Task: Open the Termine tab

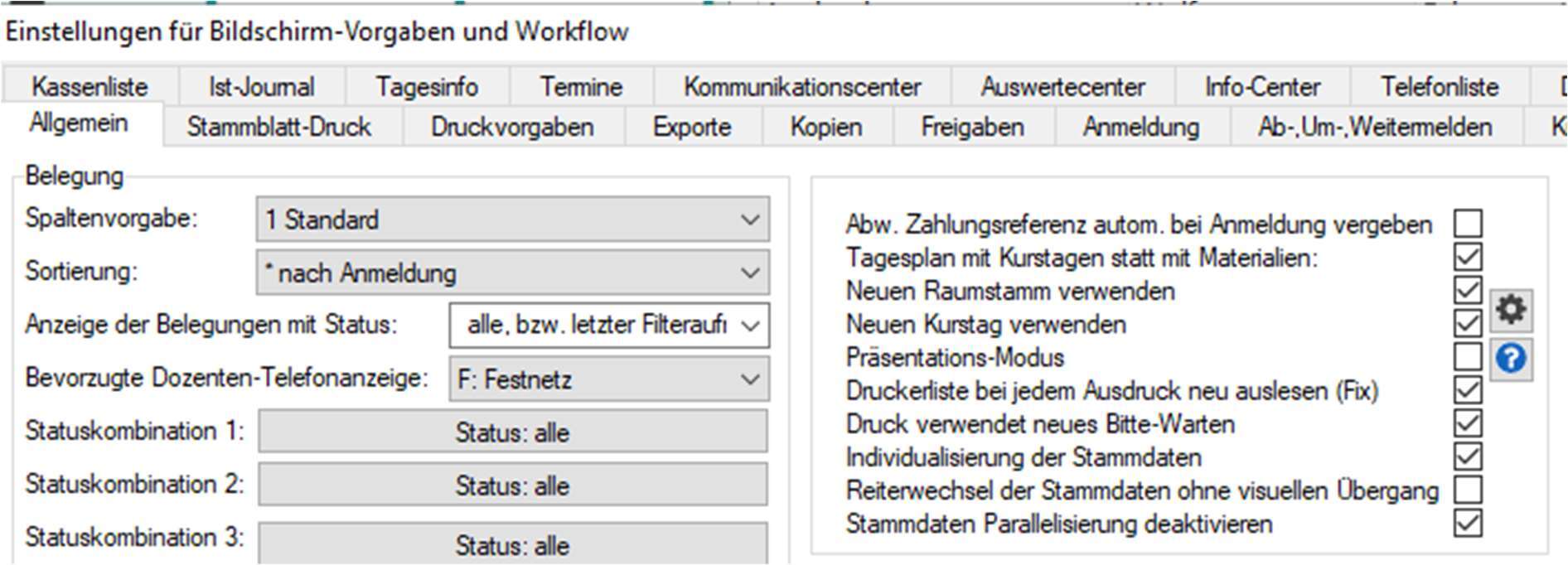Action: tap(581, 86)
